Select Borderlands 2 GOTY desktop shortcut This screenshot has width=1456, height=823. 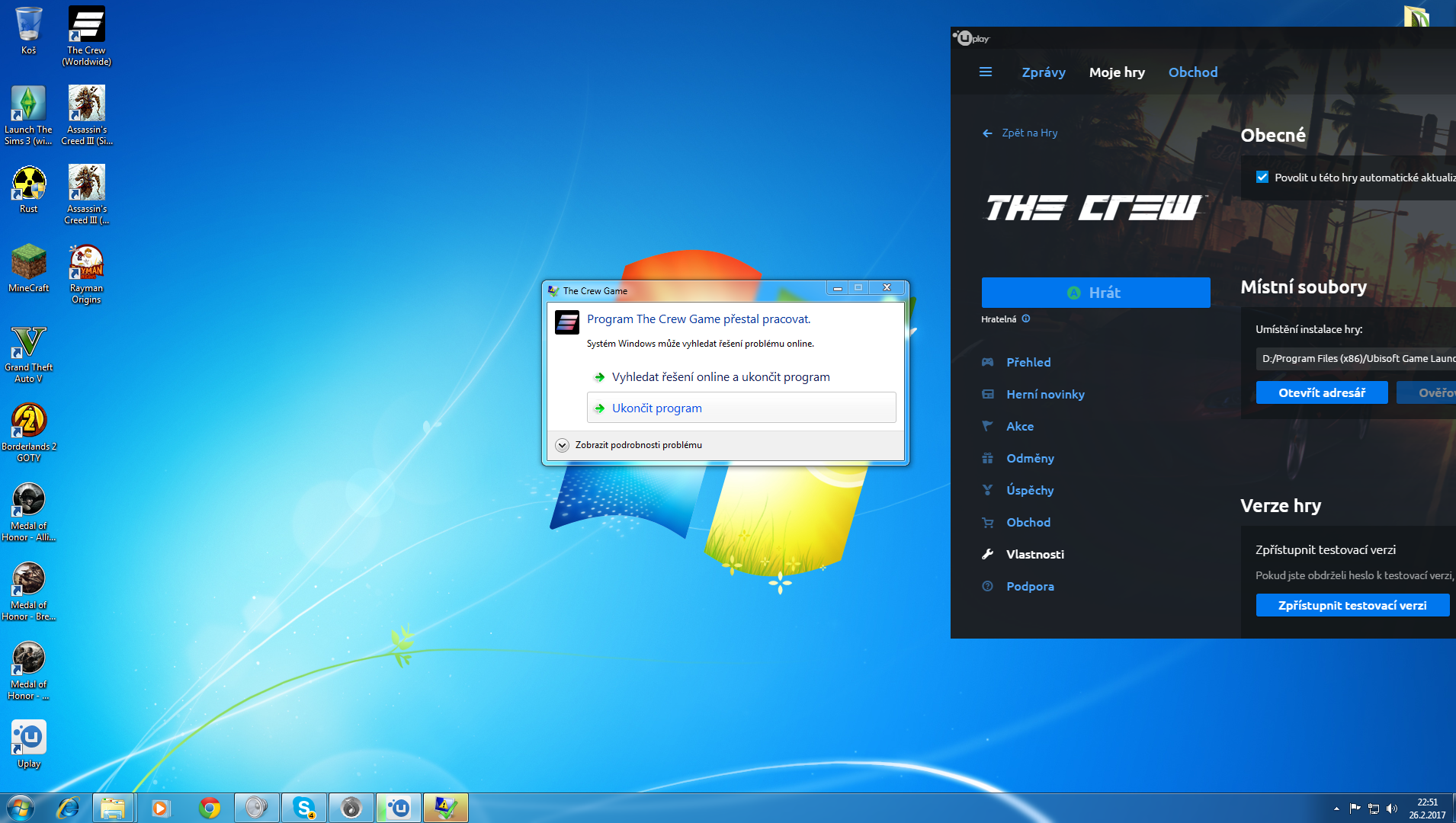[28, 432]
